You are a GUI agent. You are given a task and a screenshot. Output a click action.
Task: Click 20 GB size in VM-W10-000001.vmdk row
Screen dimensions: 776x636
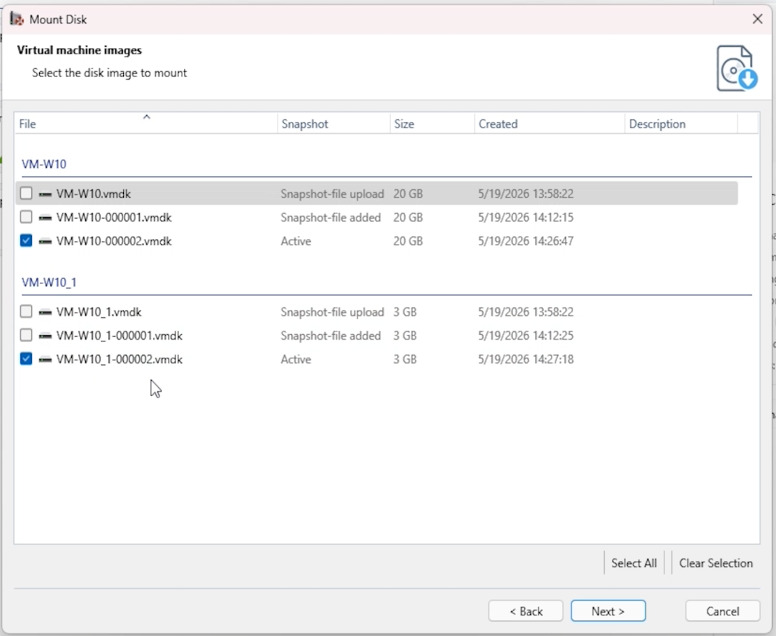coord(408,218)
